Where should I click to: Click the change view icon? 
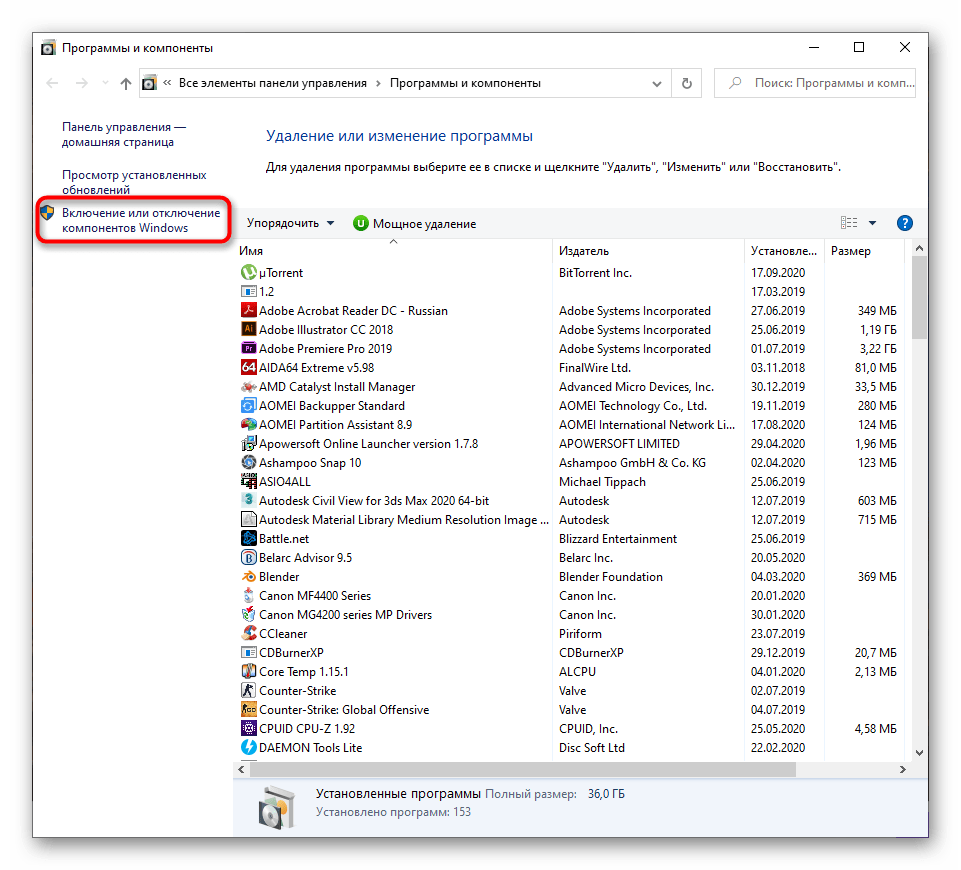849,222
